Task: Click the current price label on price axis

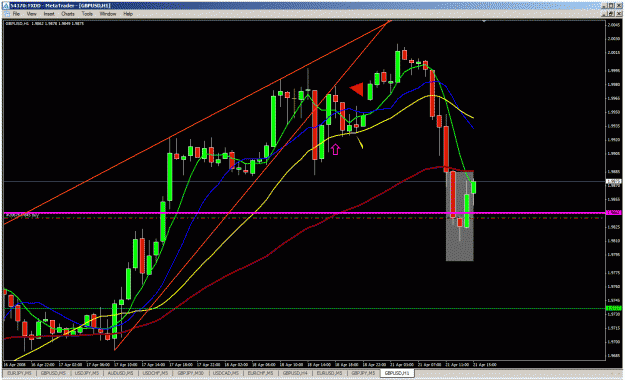Action: [613, 181]
